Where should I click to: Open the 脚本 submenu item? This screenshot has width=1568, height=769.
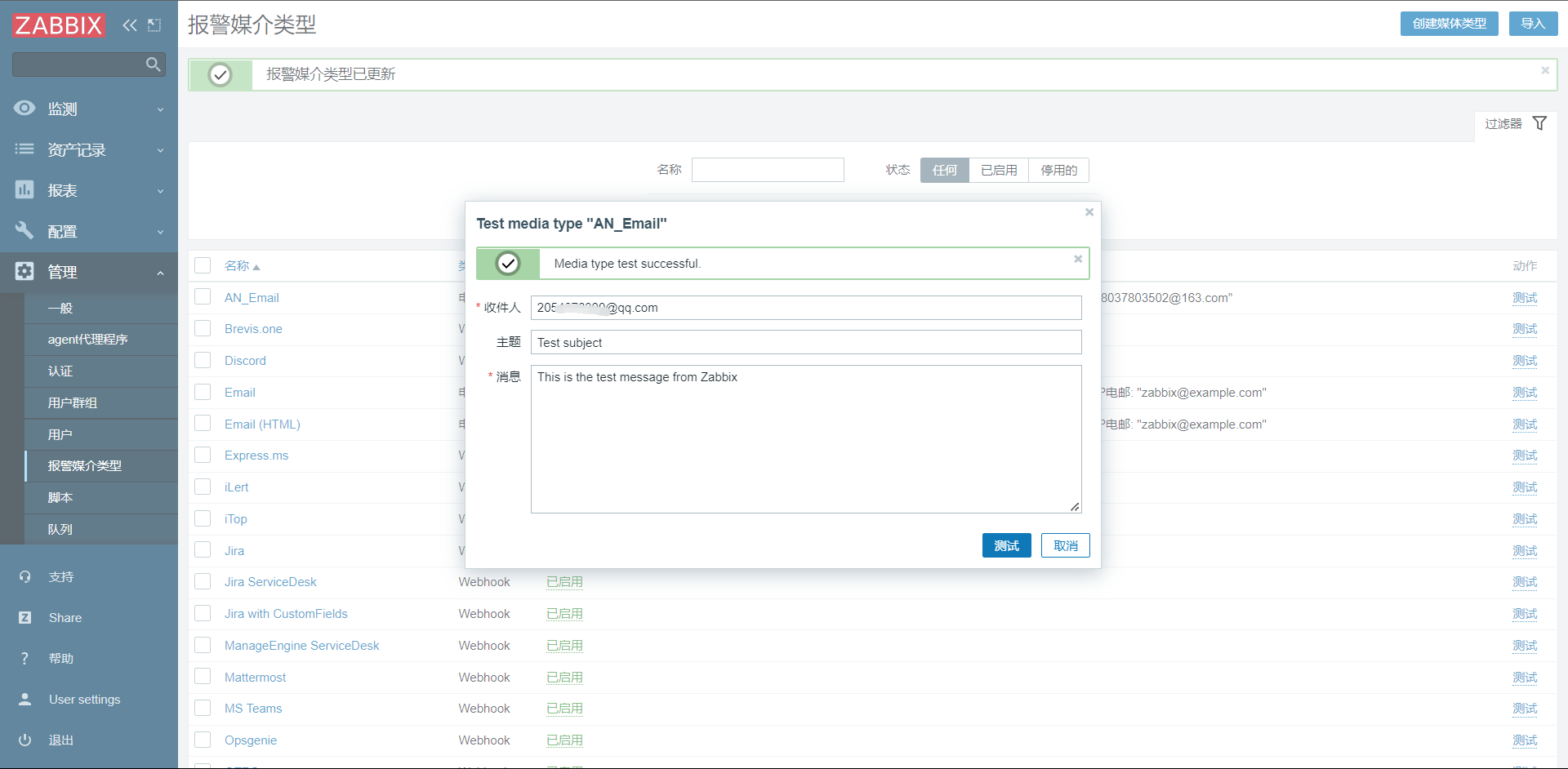(x=101, y=497)
